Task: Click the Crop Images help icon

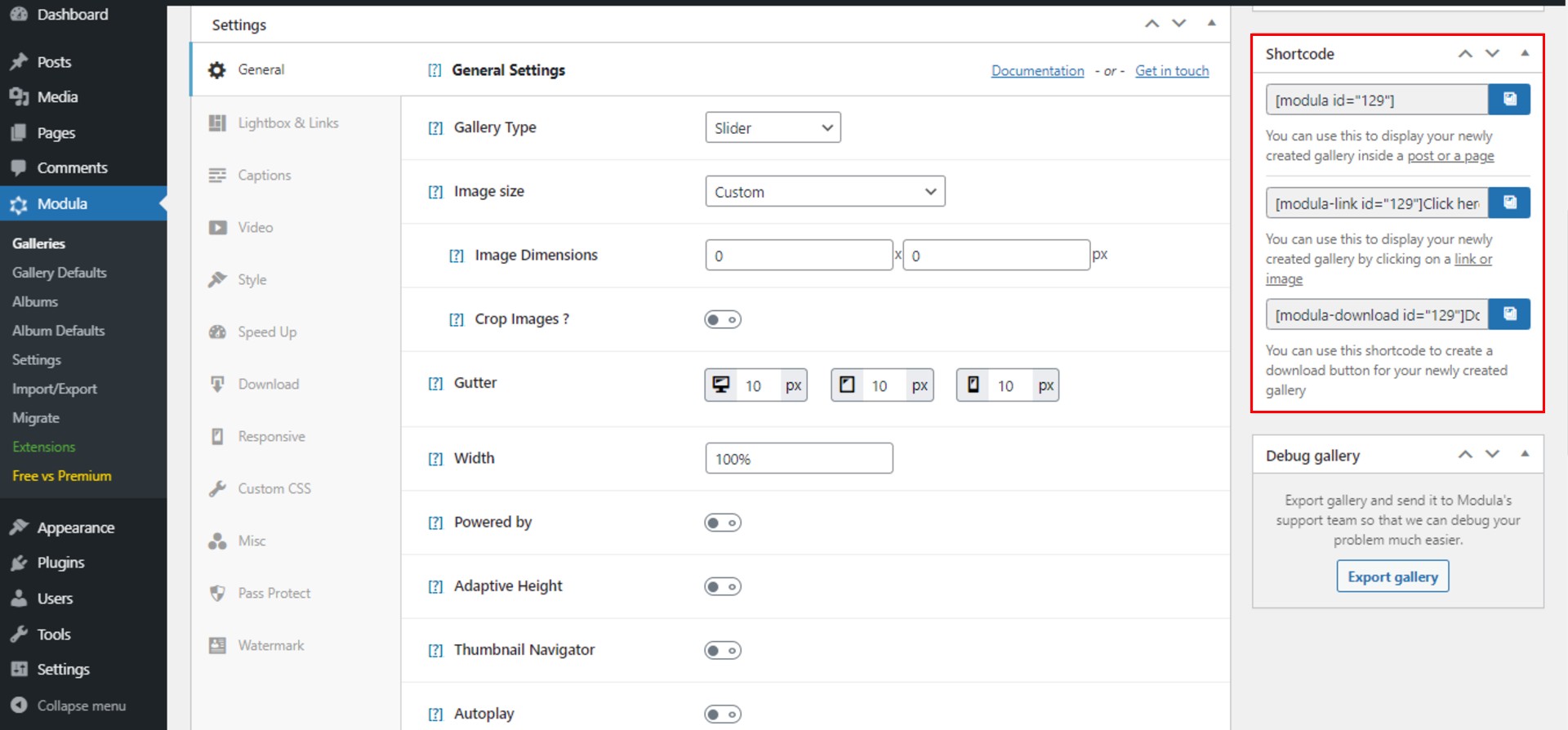Action: pos(457,320)
